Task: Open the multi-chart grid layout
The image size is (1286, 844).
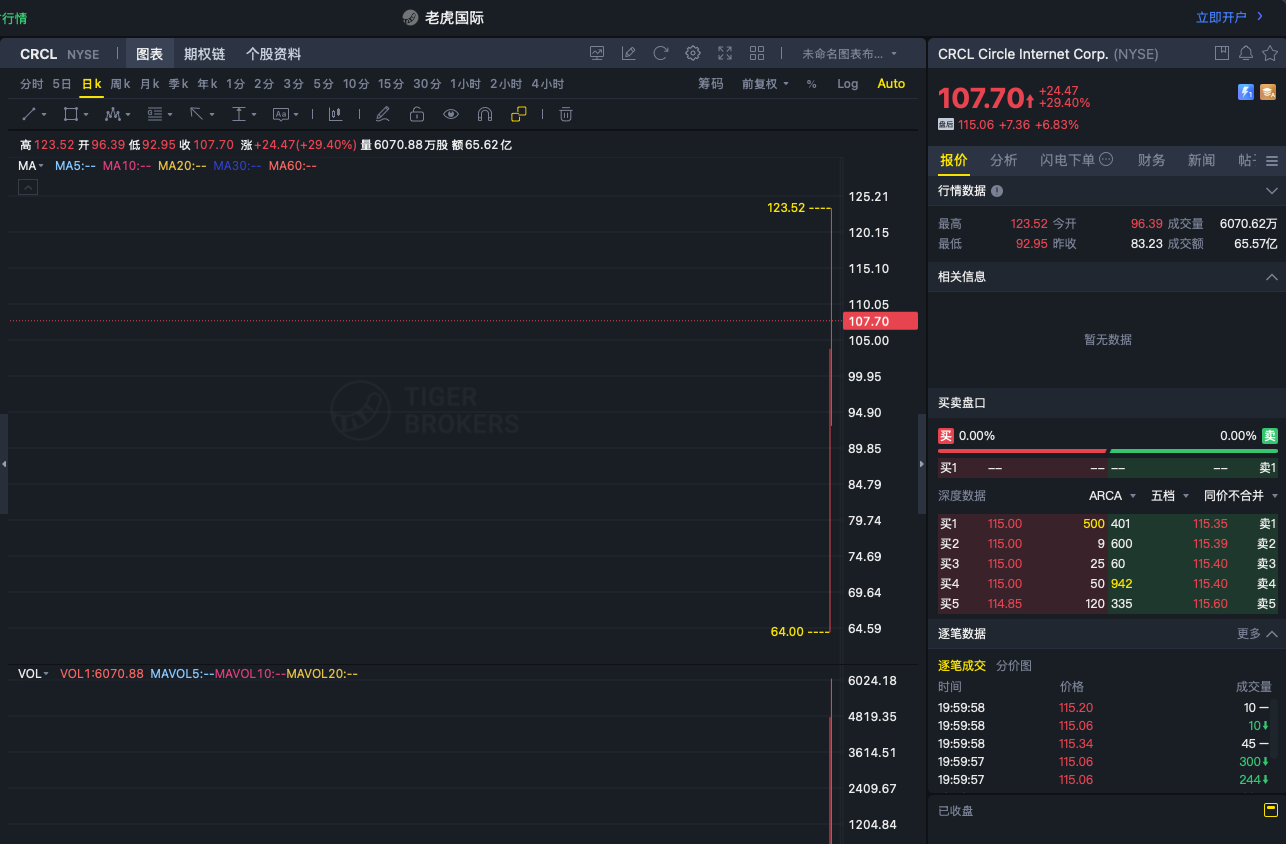Action: (757, 53)
